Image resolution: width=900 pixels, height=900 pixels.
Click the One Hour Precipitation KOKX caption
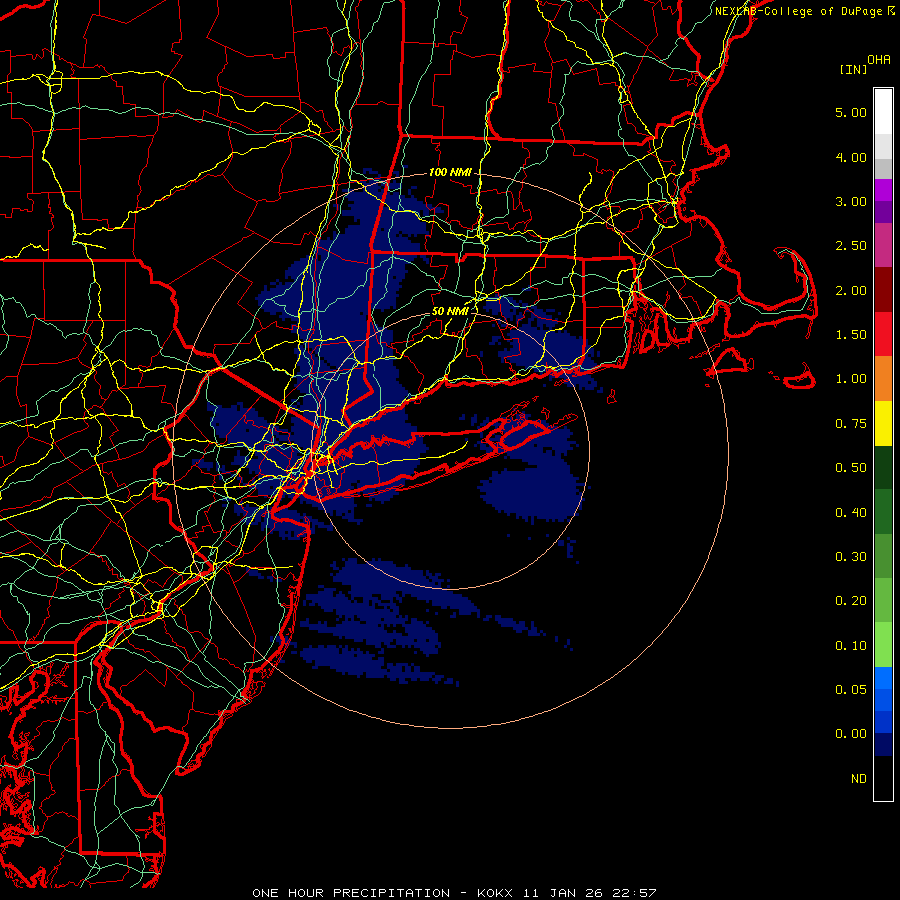point(454,893)
